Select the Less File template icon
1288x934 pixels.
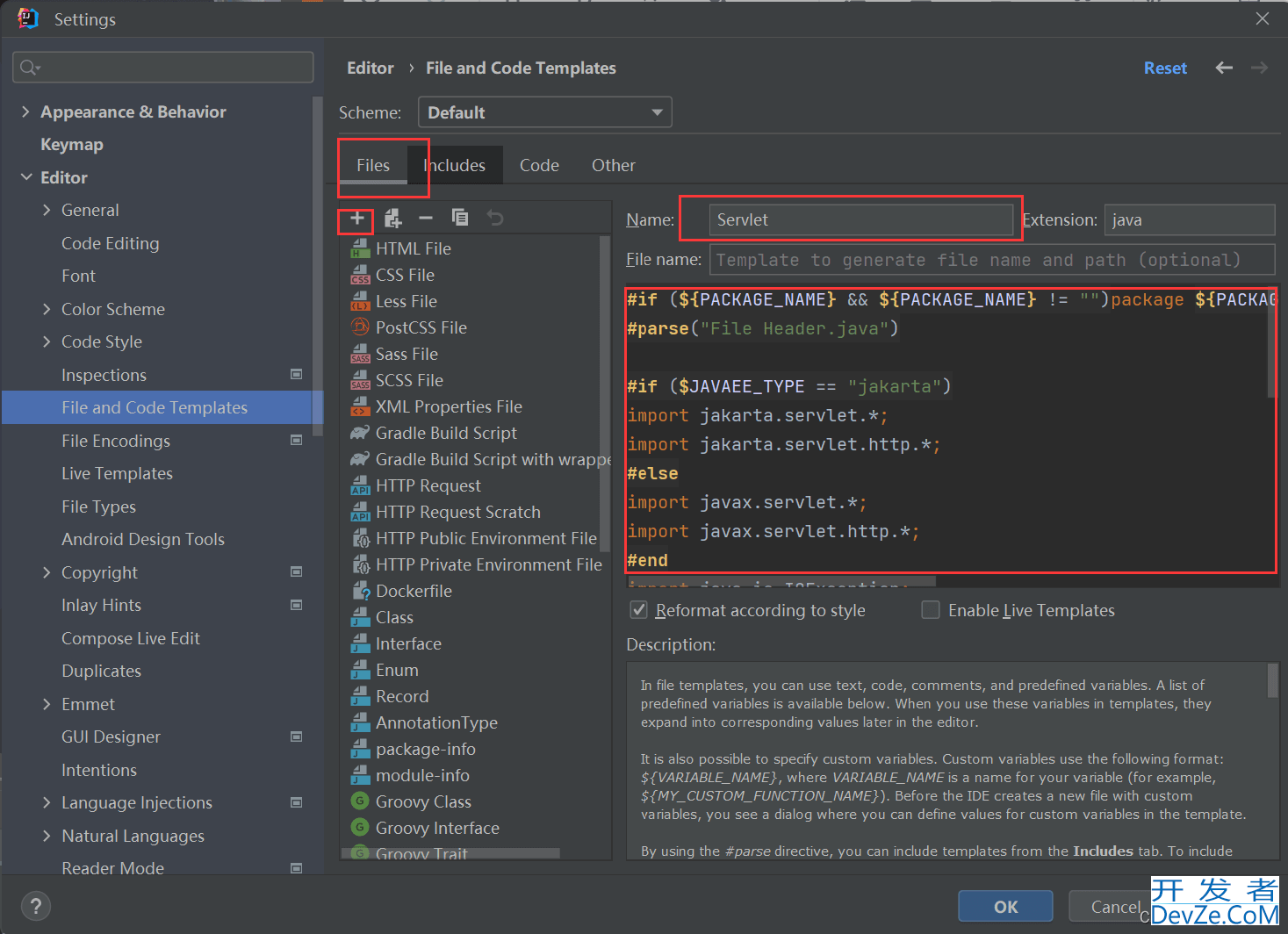click(360, 301)
